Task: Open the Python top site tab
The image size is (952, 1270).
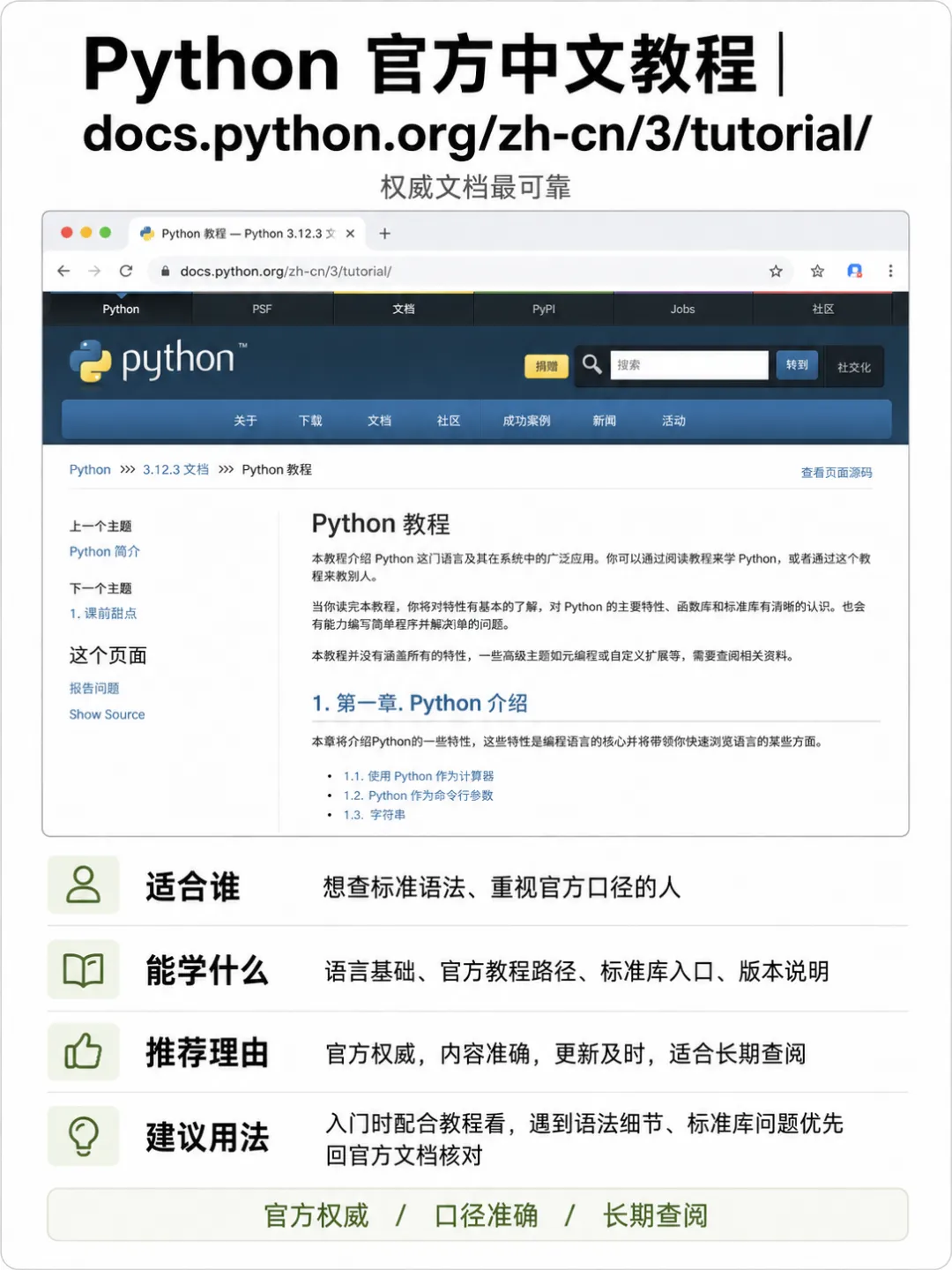Action: [121, 310]
